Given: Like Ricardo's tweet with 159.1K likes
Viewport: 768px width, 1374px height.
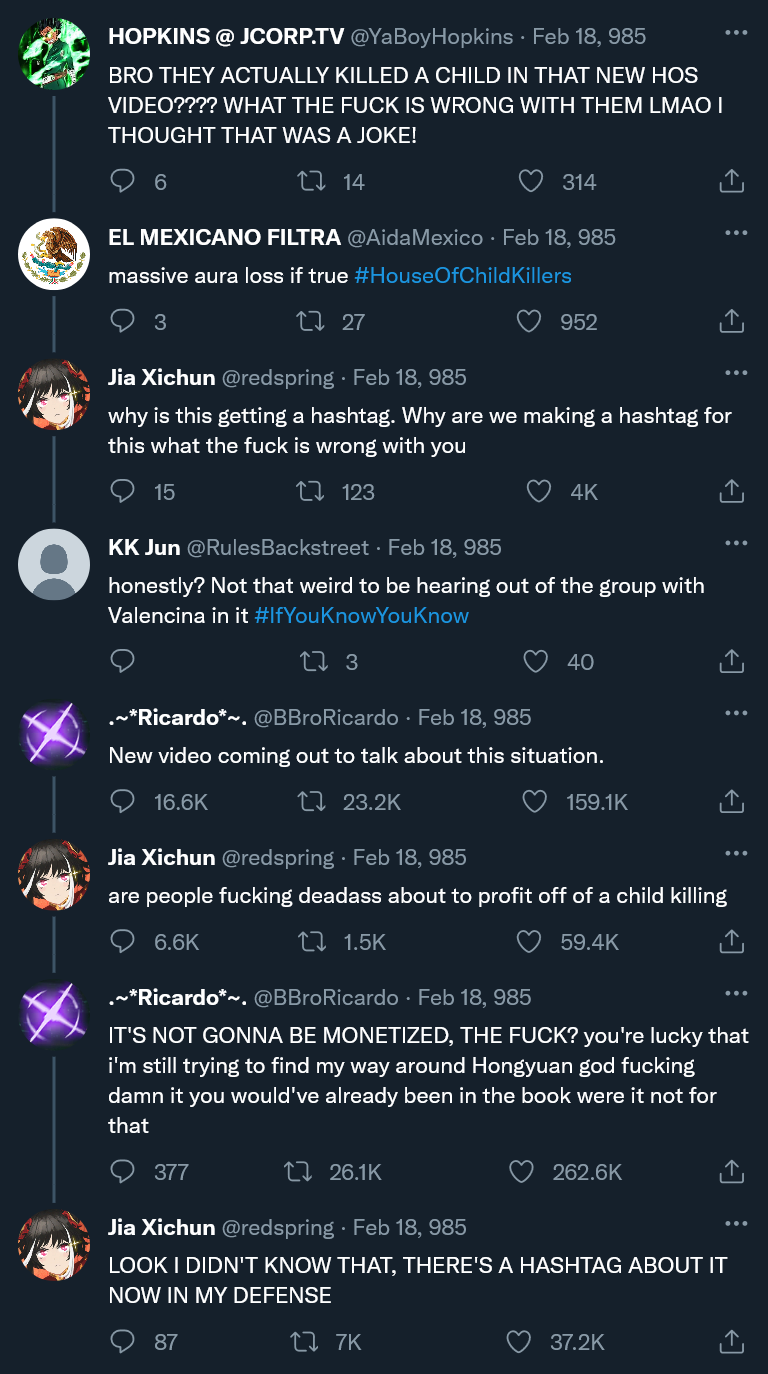Looking at the screenshot, I should pyautogui.click(x=537, y=801).
